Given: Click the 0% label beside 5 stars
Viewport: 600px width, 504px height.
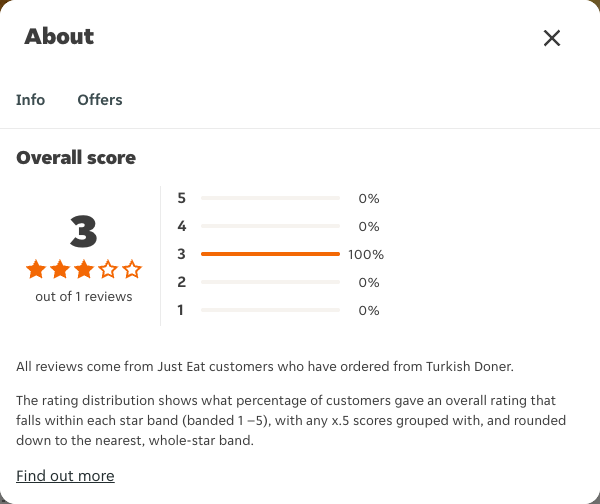Looking at the screenshot, I should 369,199.
